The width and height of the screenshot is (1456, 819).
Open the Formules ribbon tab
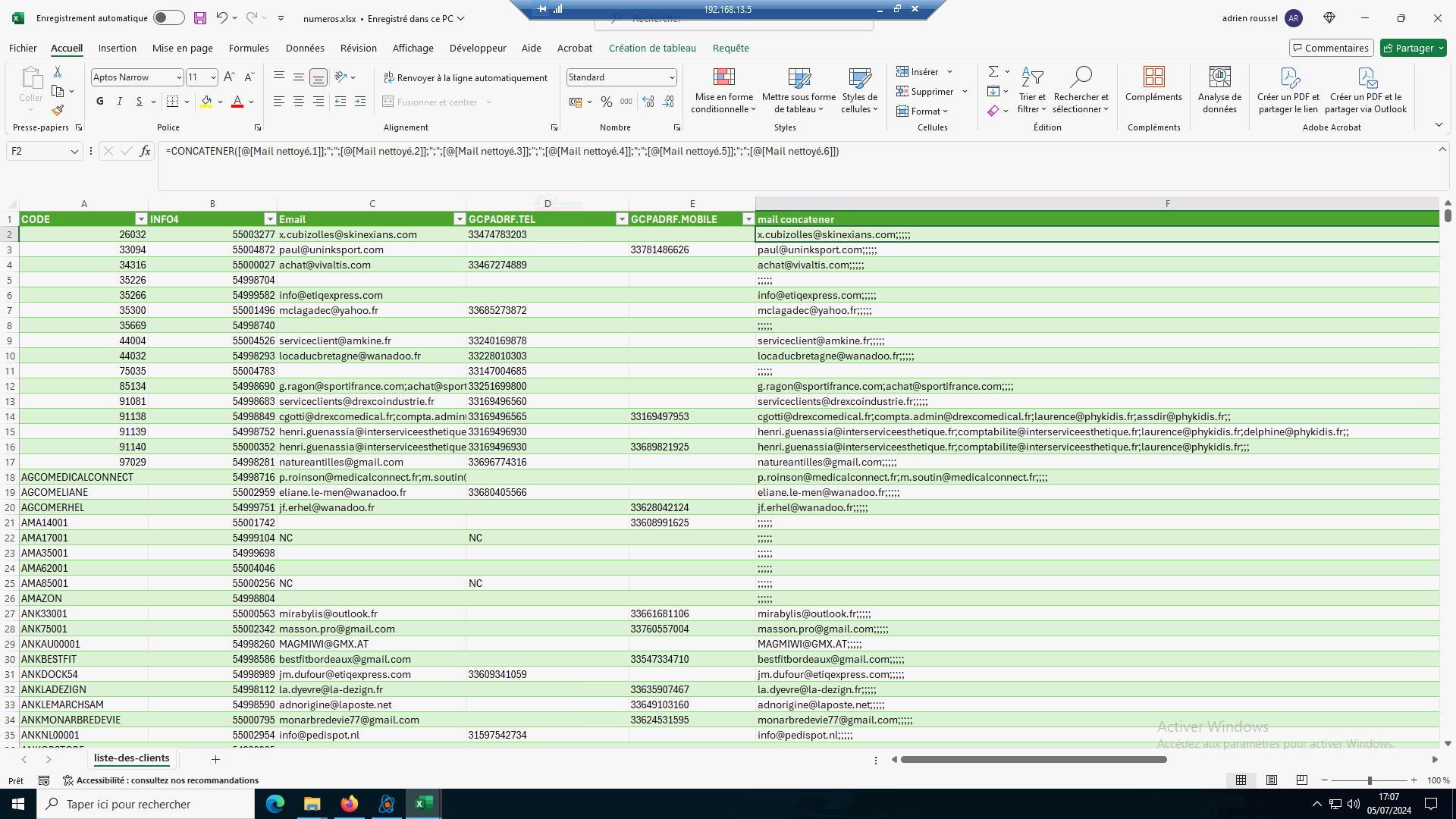(249, 48)
